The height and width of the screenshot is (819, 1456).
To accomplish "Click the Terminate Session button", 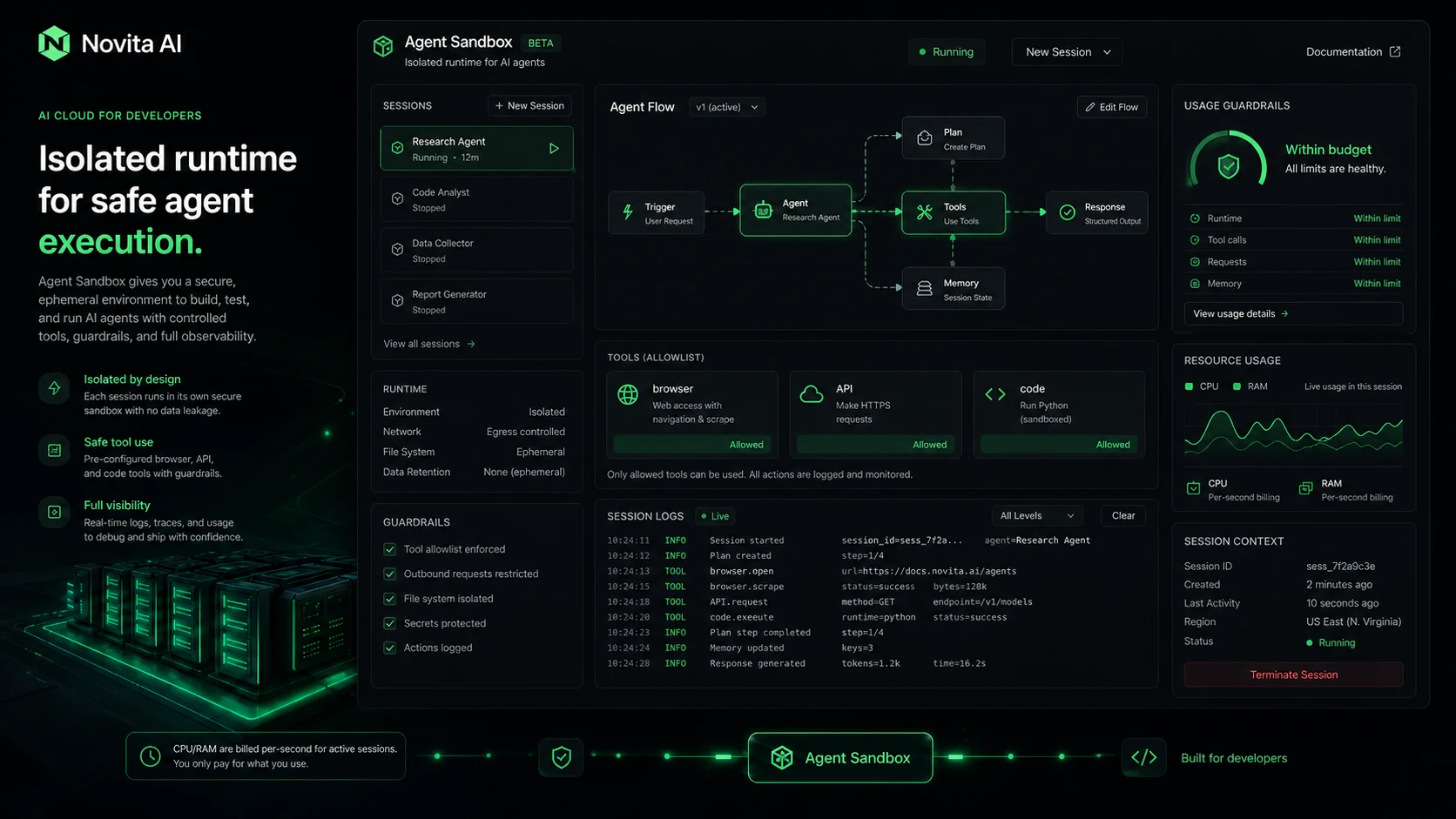I will (1293, 675).
